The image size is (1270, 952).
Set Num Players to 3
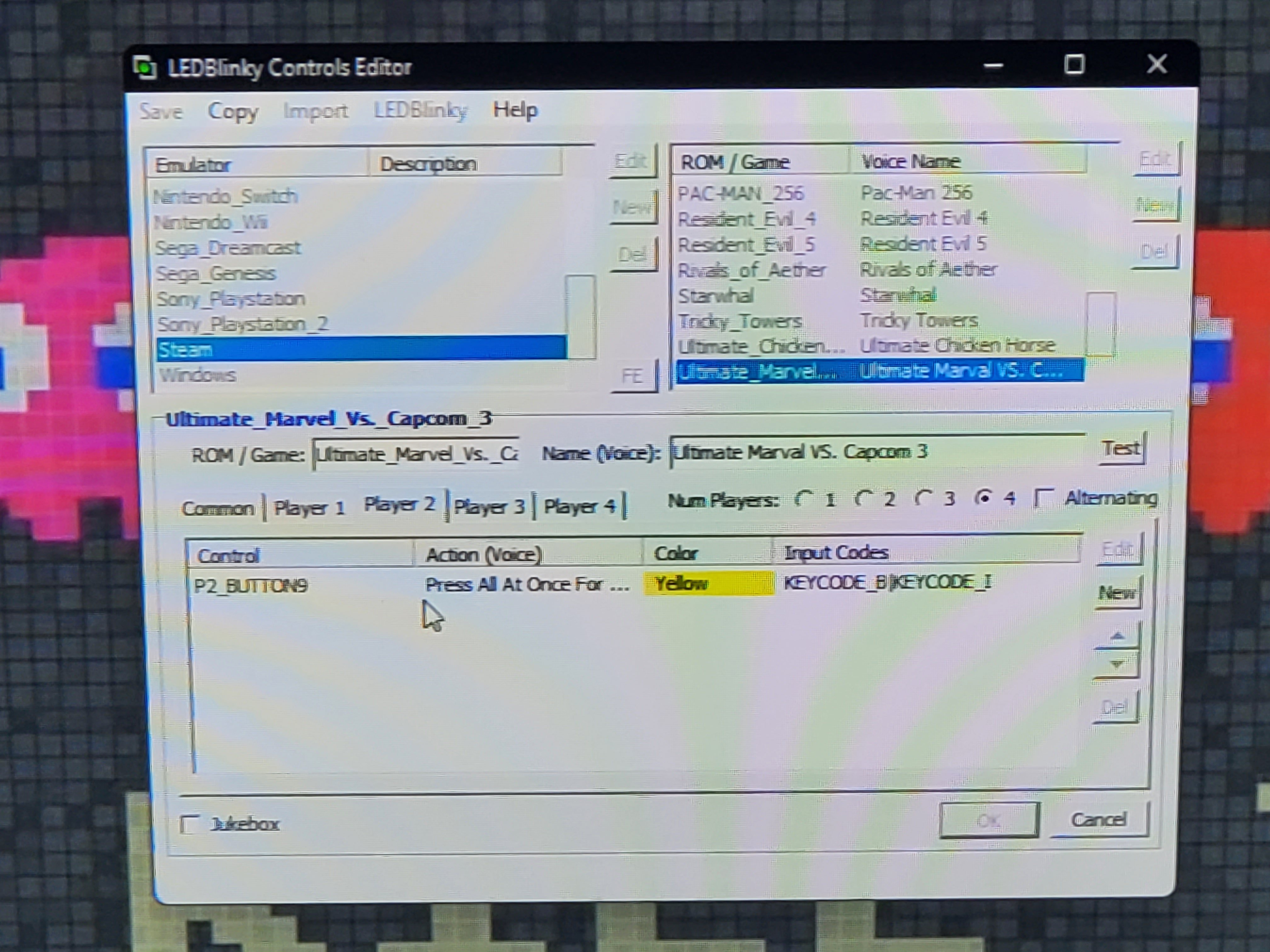(923, 497)
